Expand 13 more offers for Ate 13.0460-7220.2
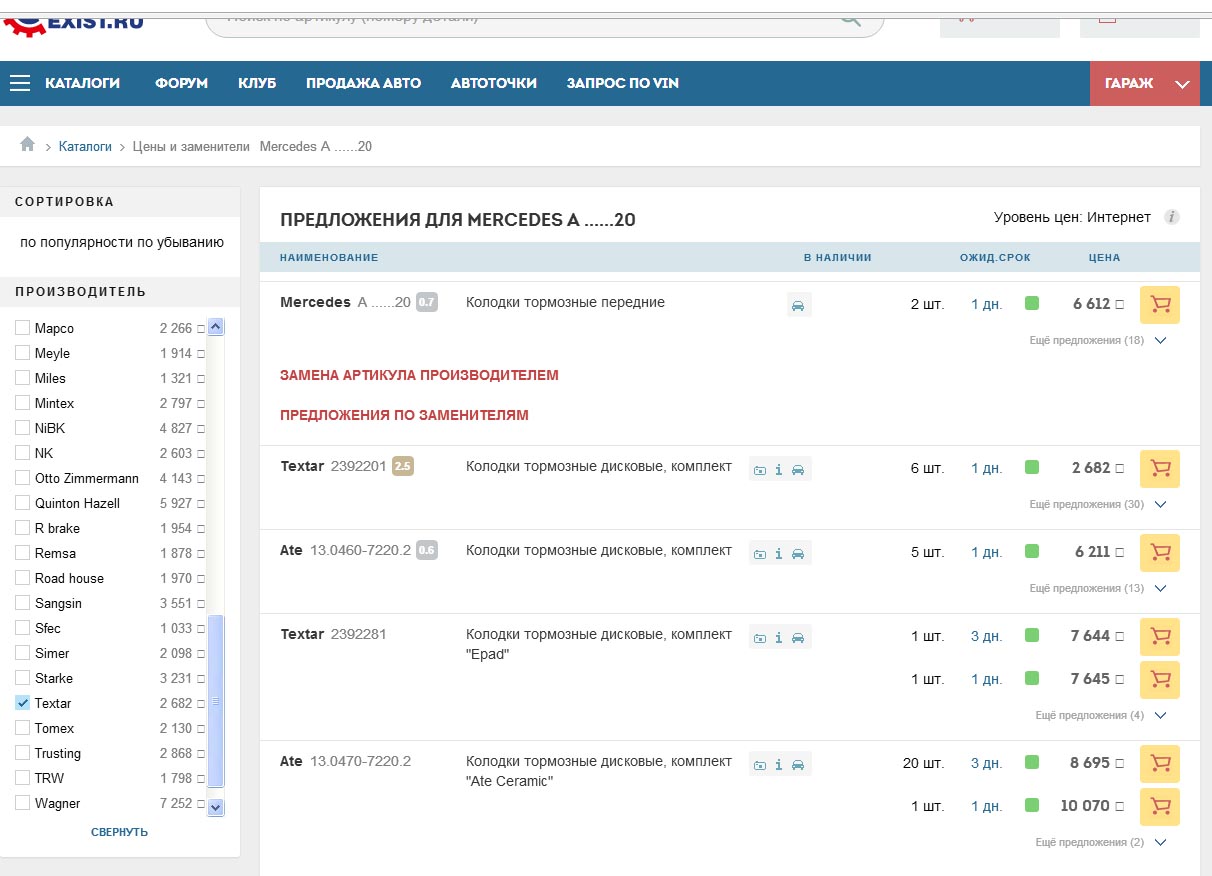 (1098, 588)
